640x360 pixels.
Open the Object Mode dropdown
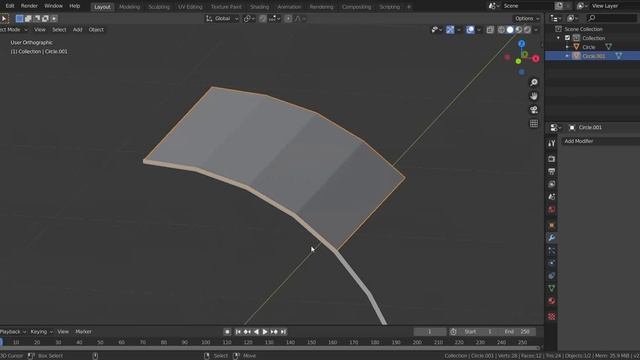[13, 30]
